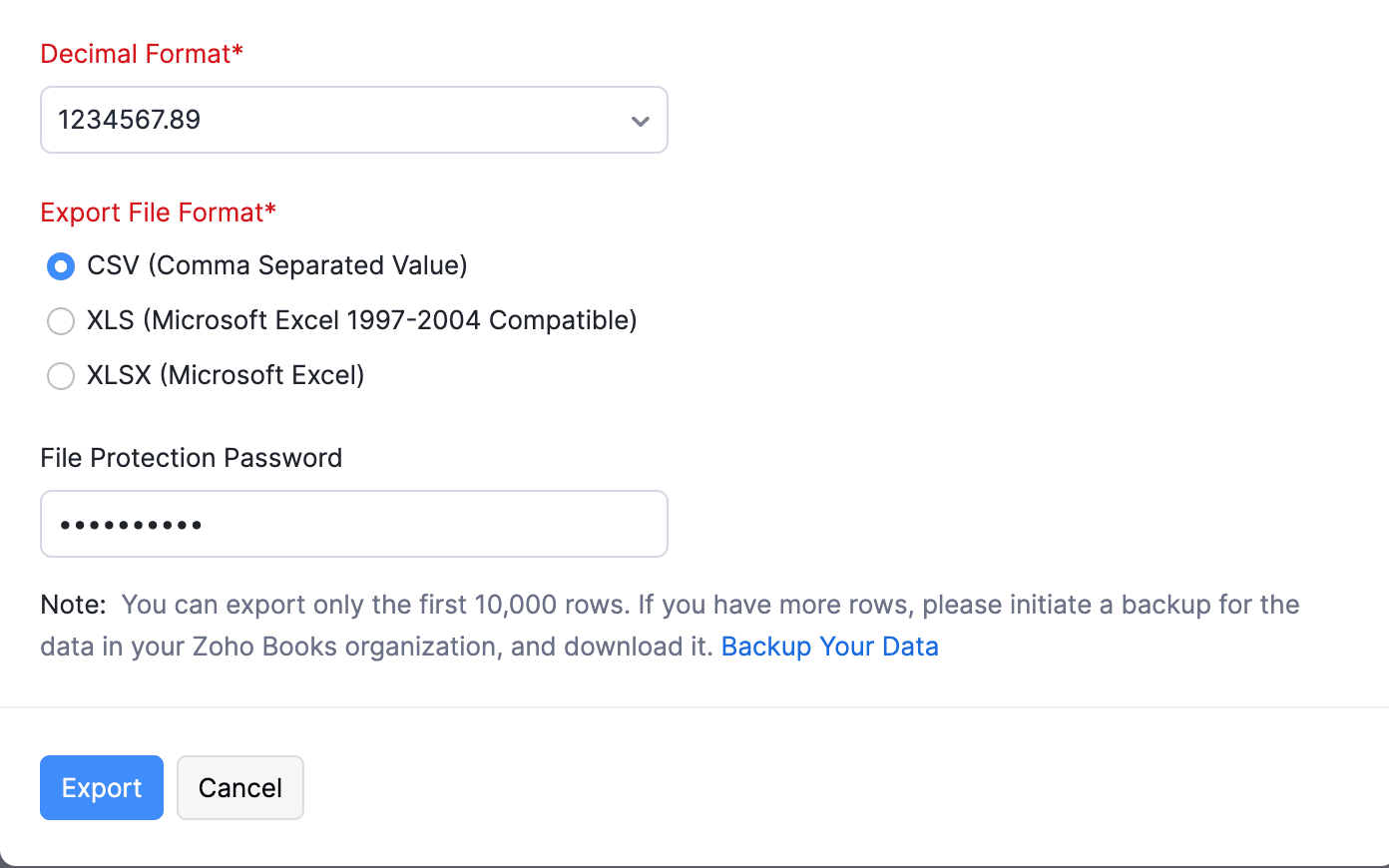This screenshot has width=1389, height=868.
Task: Confirm export by pressing Export
Action: 101,787
